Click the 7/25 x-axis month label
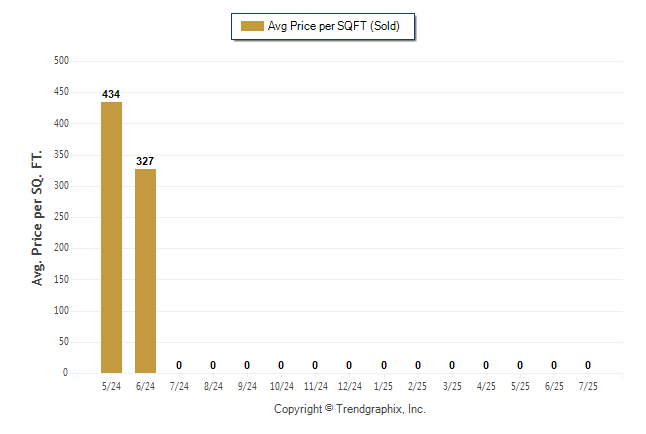646x434 pixels. 588,386
